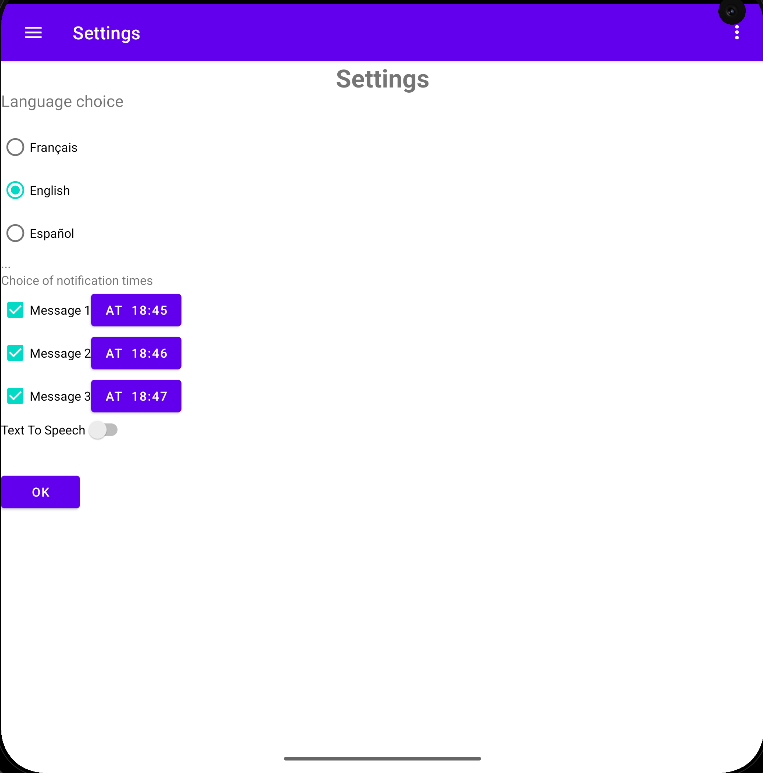Open the hamburger navigation menu
The width and height of the screenshot is (763, 773).
pos(33,33)
